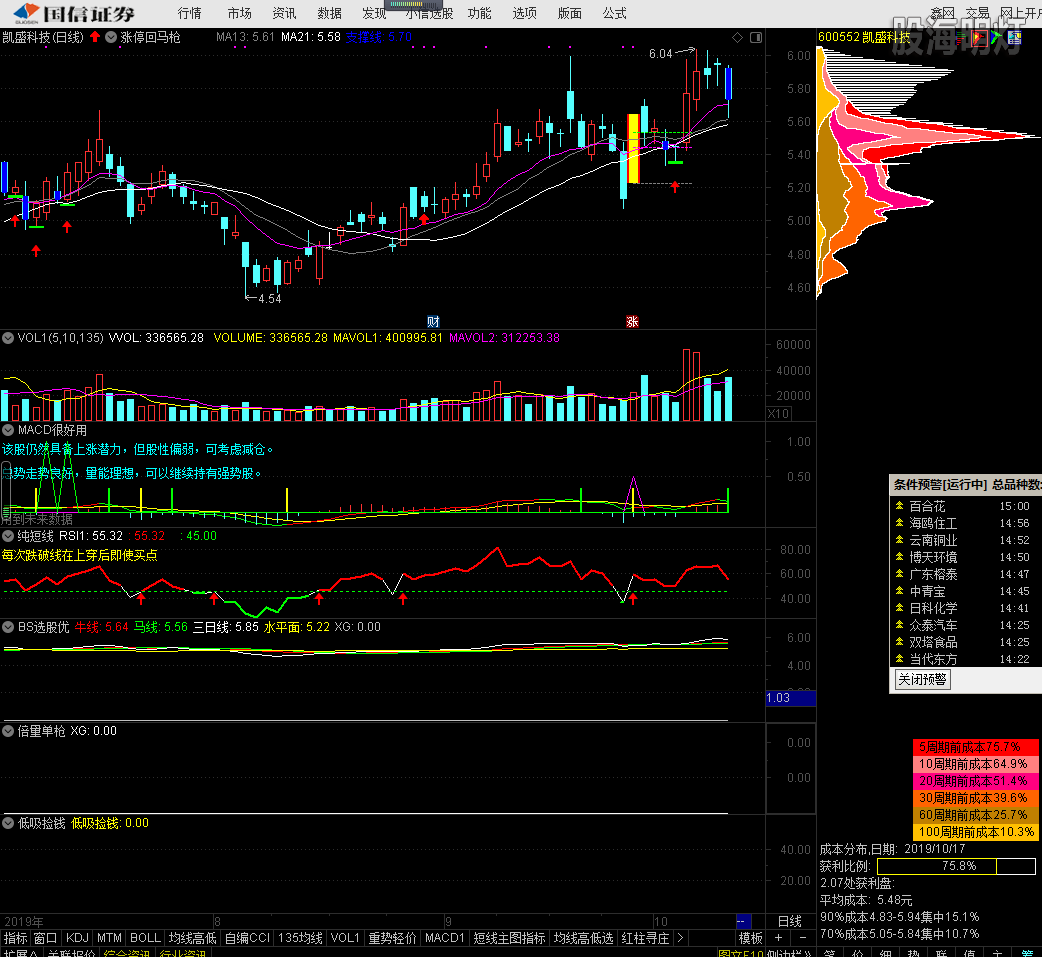Select the 自编CCI indicator tab

[247, 938]
